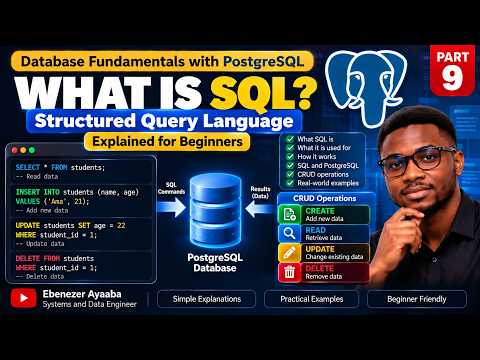Click the arrow under SQL Commands

[x=171, y=208]
